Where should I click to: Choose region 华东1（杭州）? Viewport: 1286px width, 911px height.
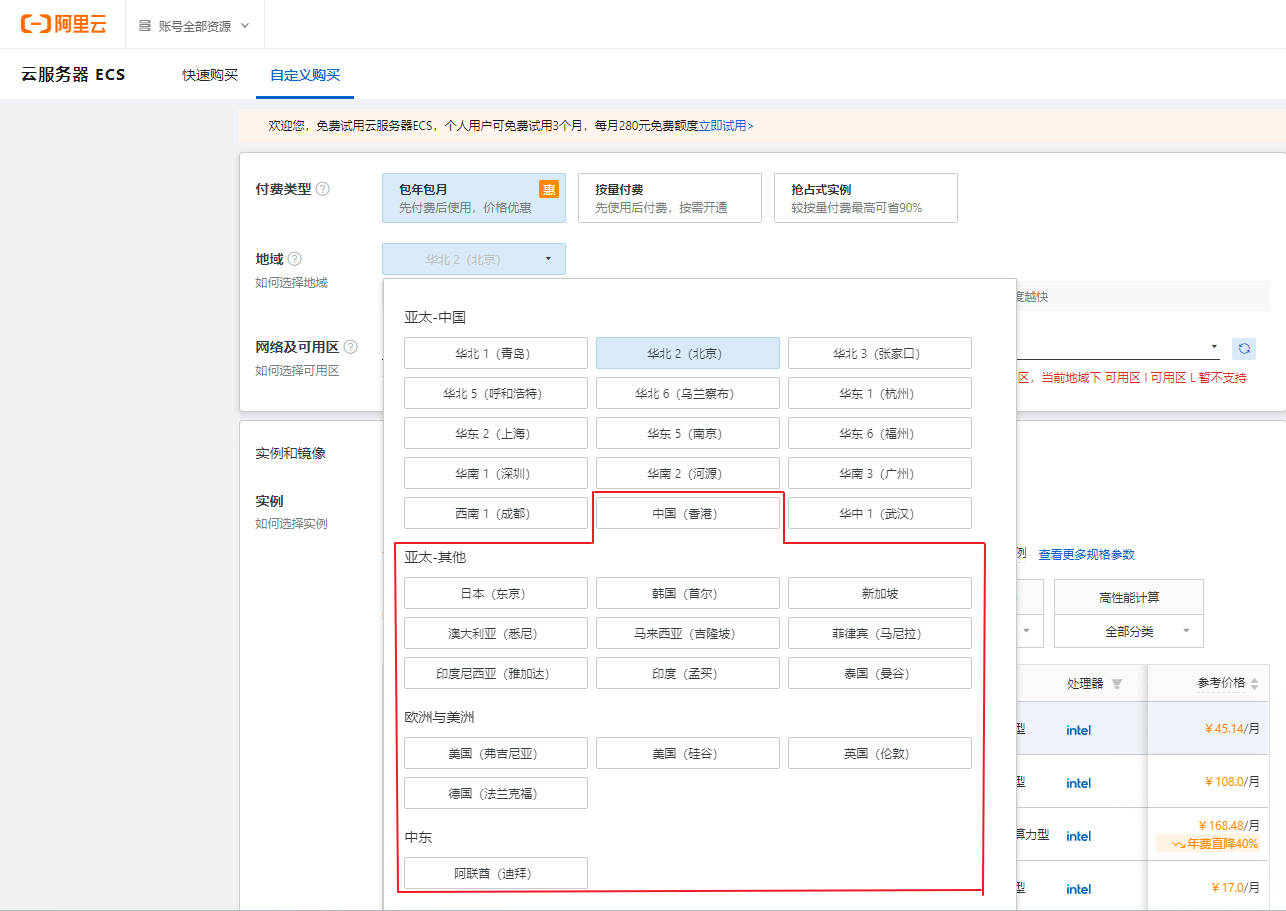(x=880, y=393)
